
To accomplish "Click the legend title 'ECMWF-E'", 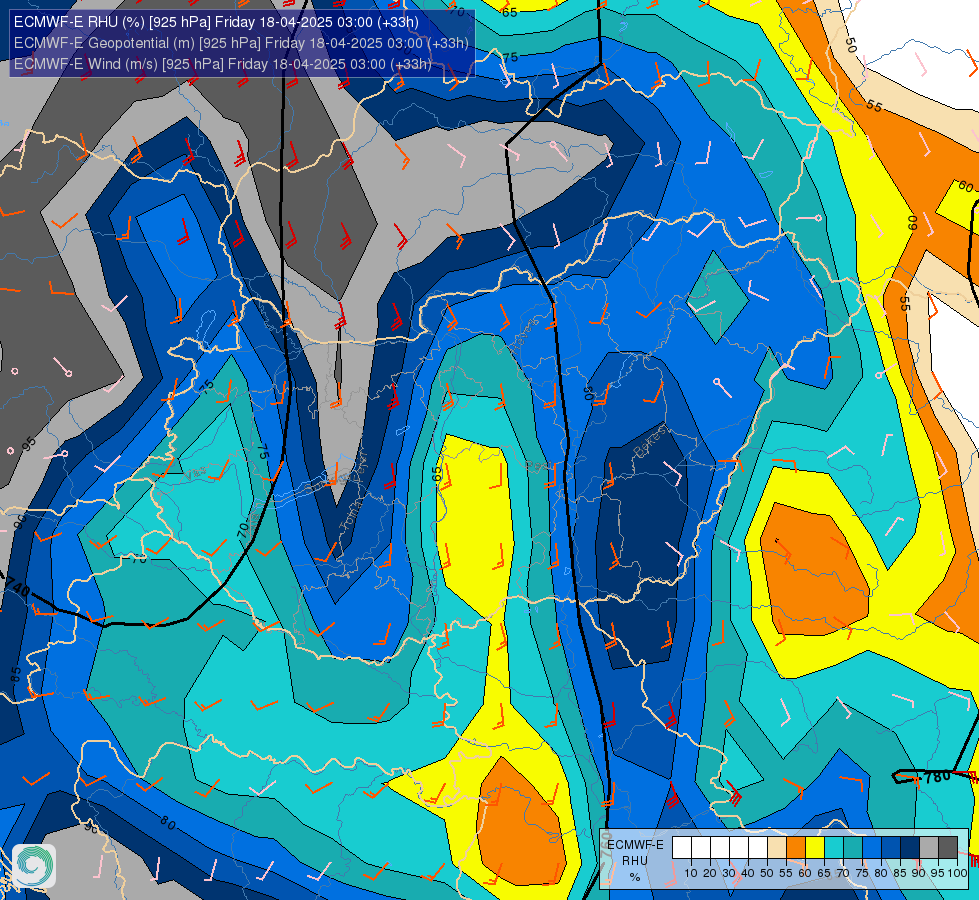I will point(635,844).
